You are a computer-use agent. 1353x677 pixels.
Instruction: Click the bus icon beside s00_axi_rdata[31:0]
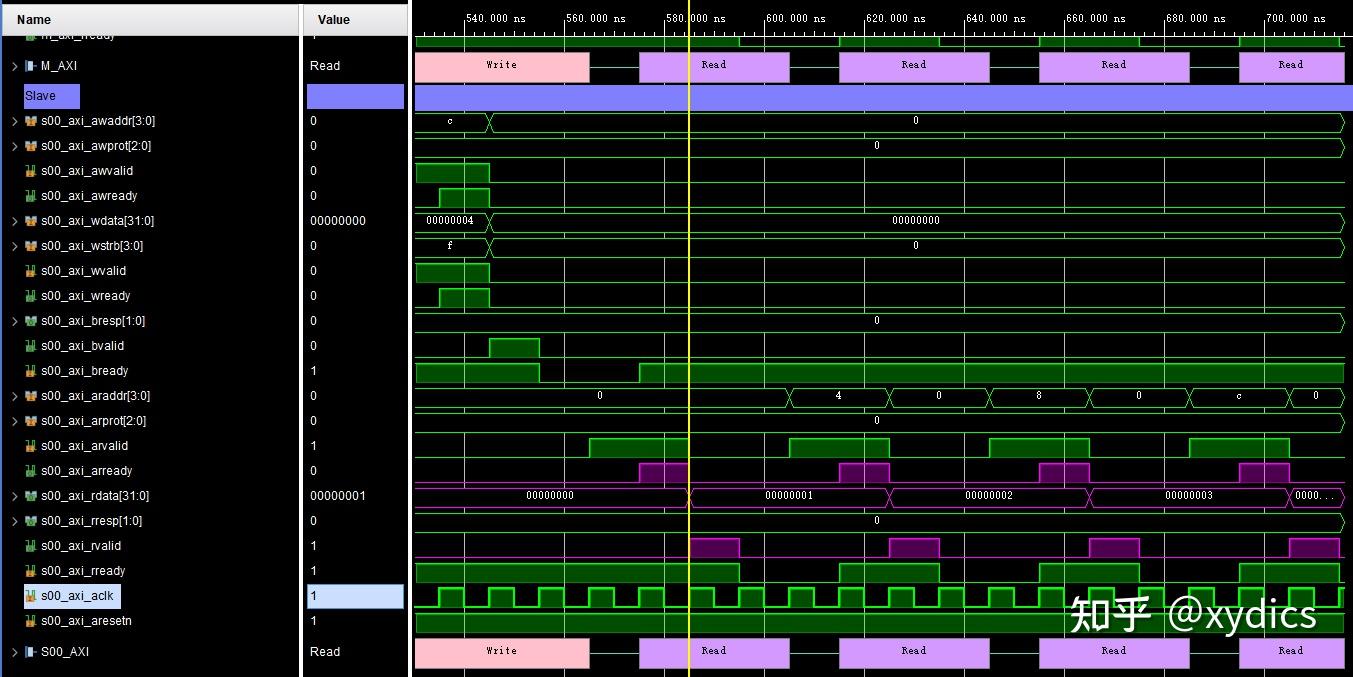coord(33,496)
